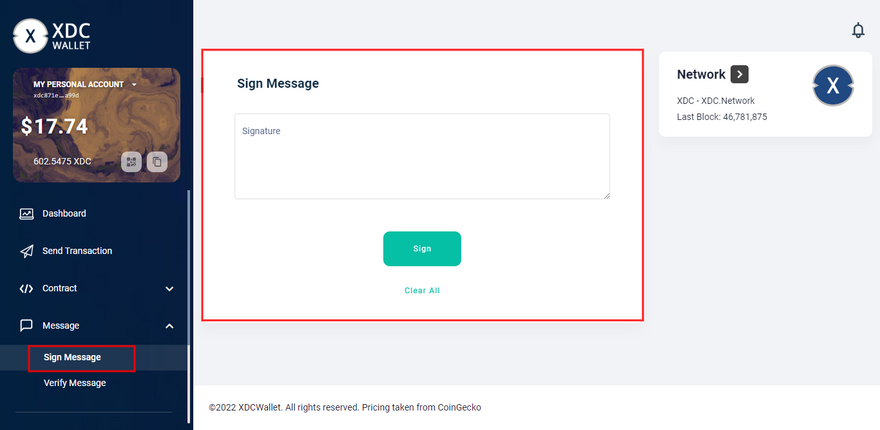Go to Verify Message
The image size is (880, 430).
[74, 382]
